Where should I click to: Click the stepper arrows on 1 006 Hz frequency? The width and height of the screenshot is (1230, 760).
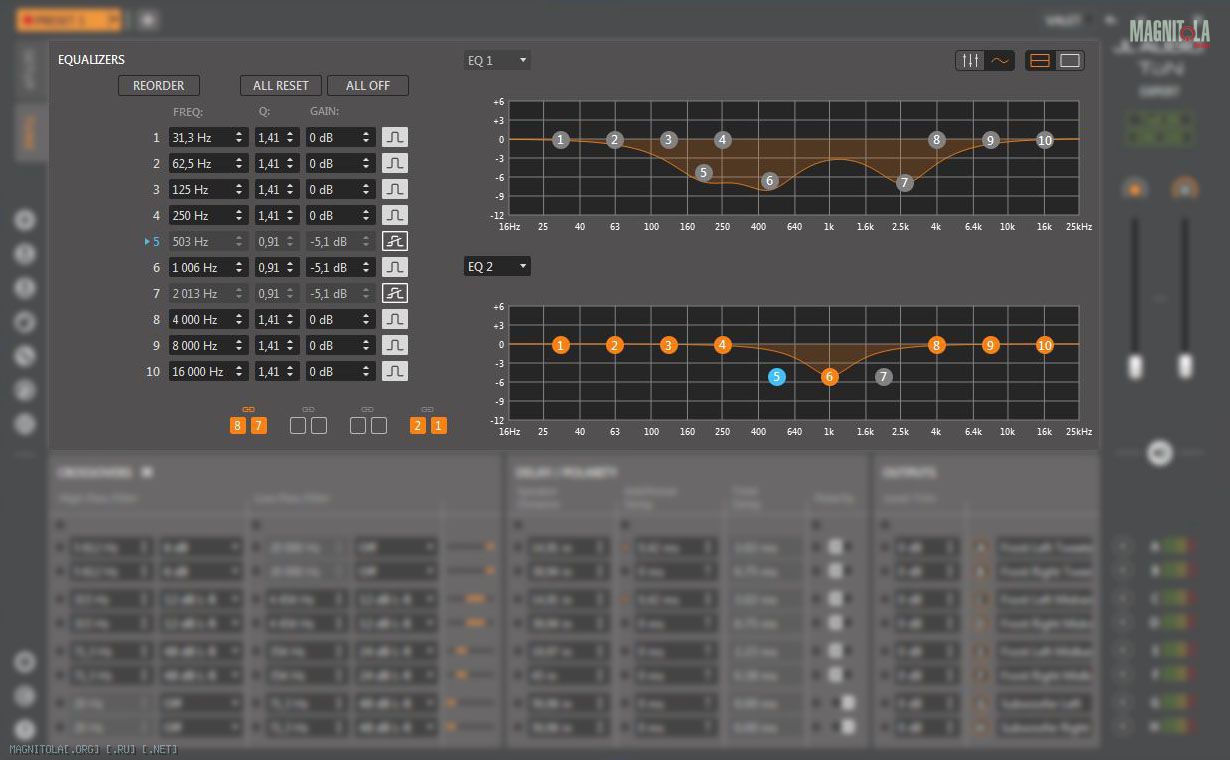click(239, 267)
